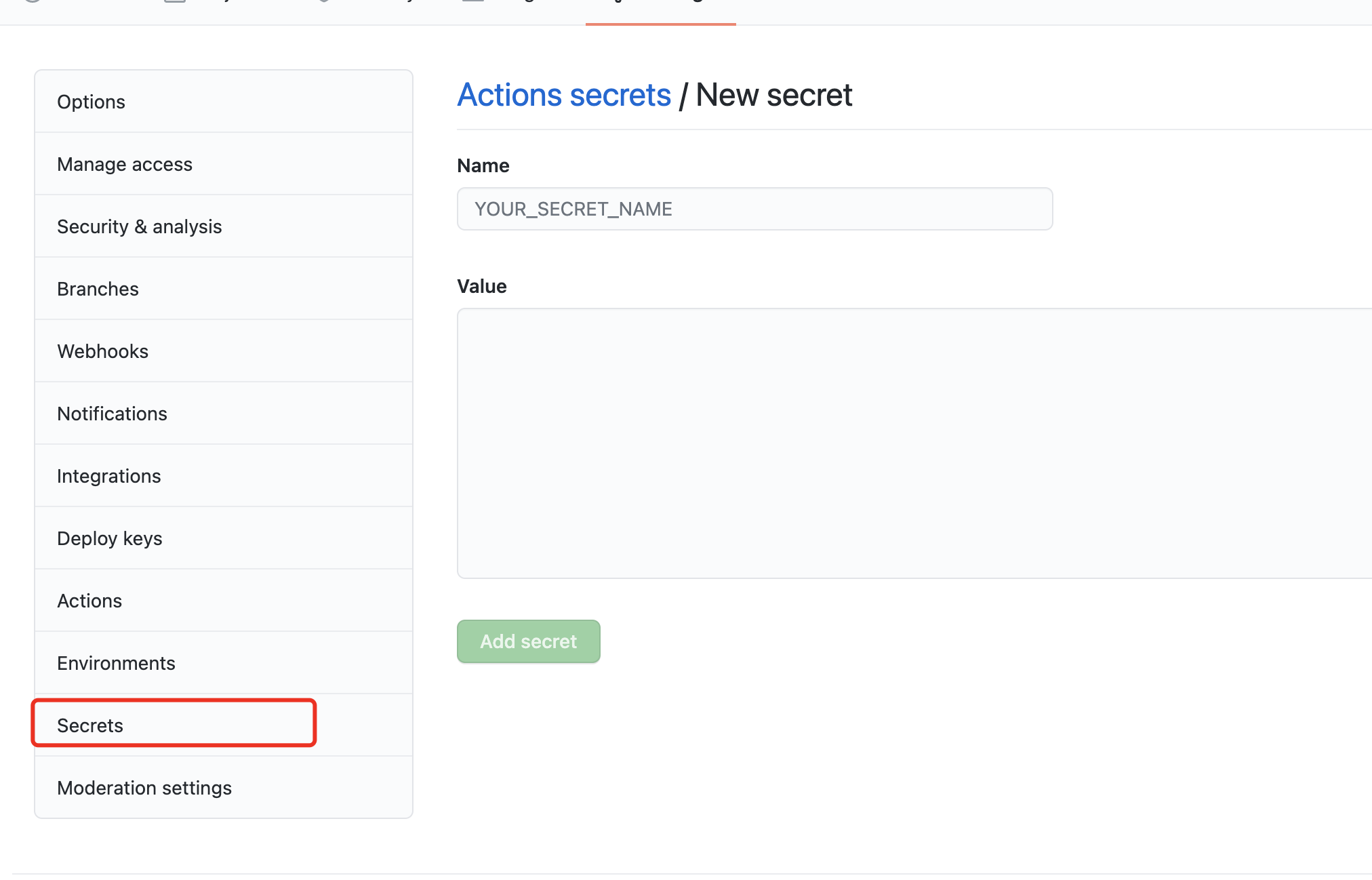The width and height of the screenshot is (1372, 880).
Task: Click the Actions secrets breadcrumb link
Action: pos(564,95)
